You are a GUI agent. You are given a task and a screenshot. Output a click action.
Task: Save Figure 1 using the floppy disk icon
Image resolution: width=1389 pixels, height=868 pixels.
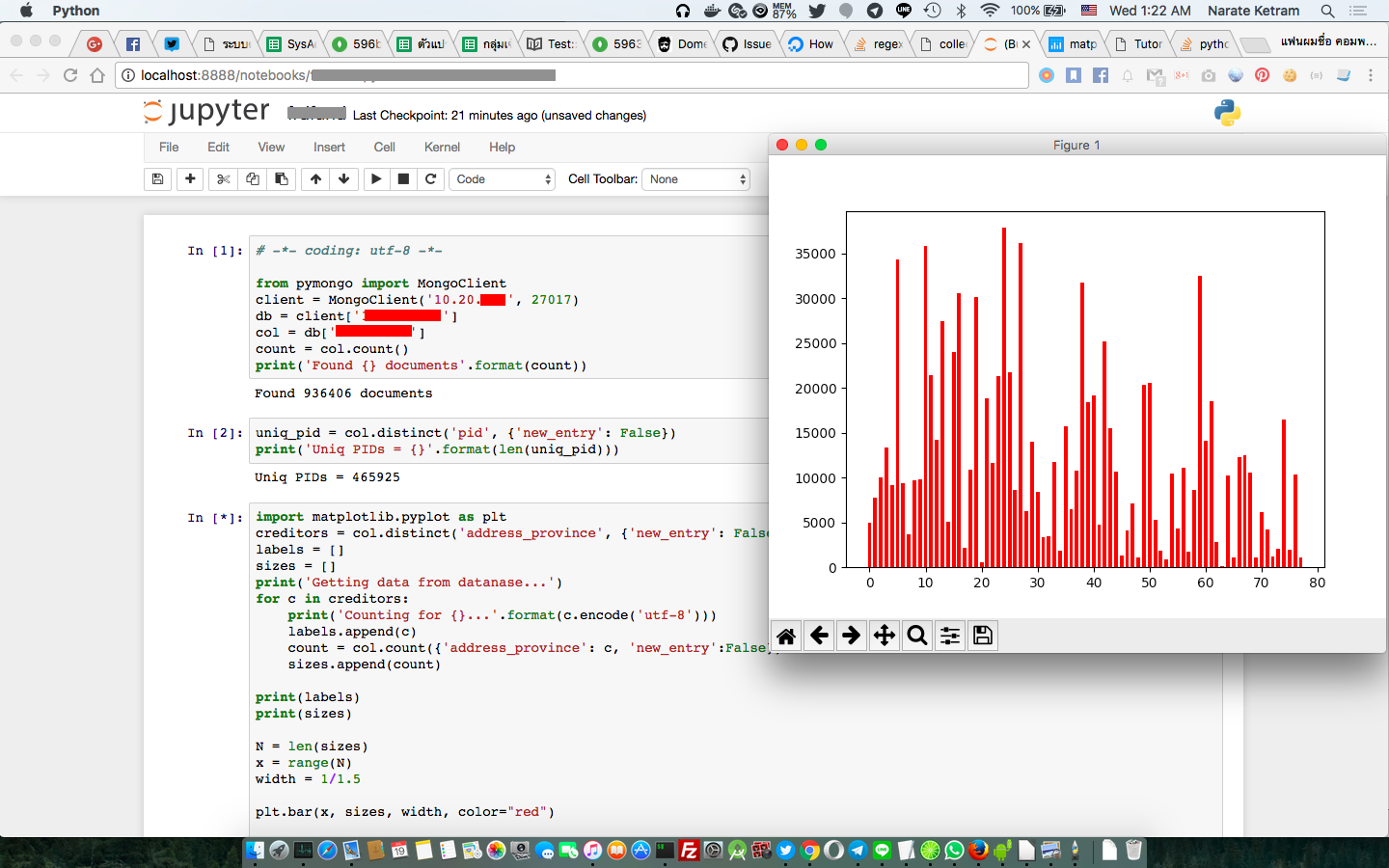982,635
